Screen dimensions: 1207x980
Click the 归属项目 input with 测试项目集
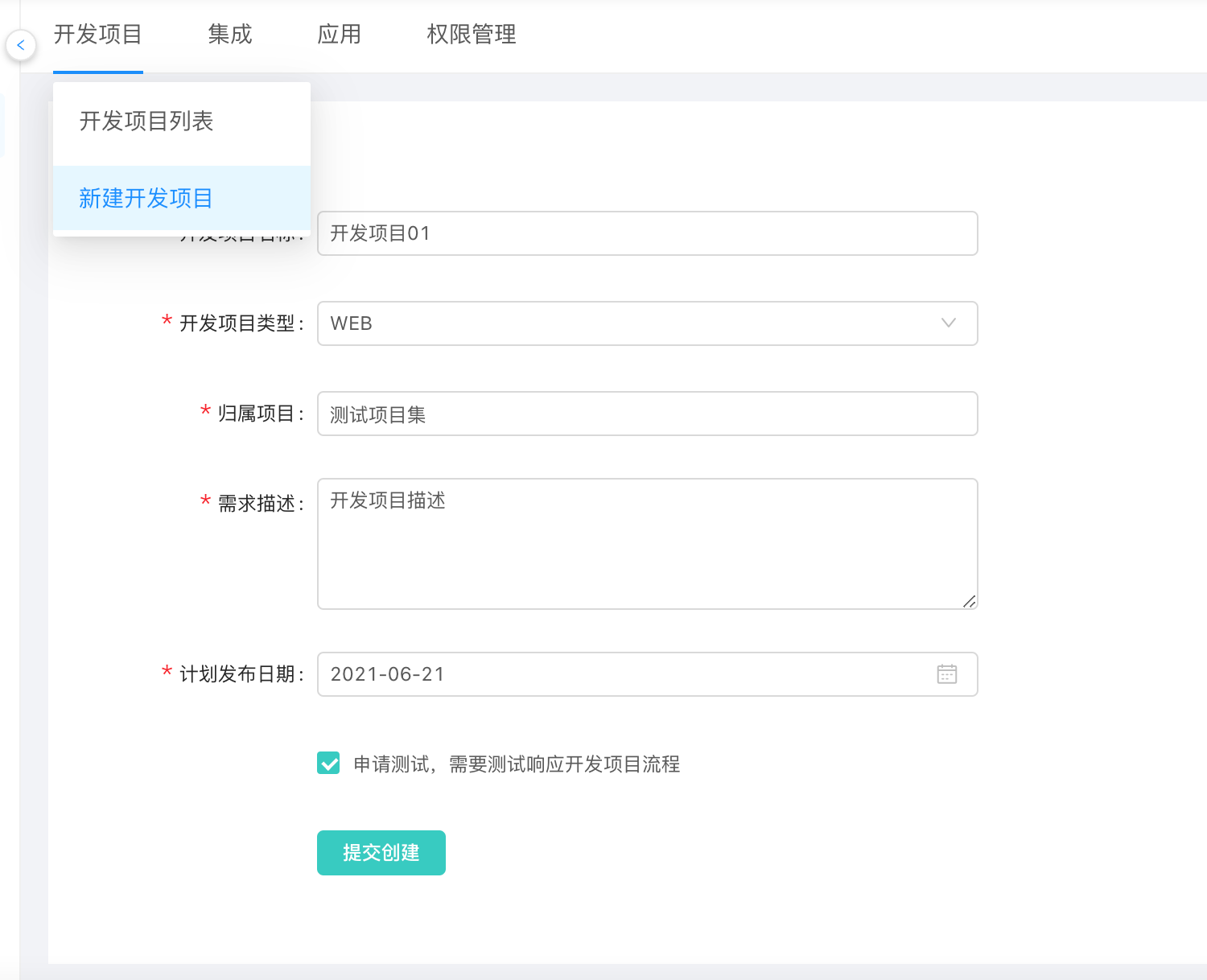coord(648,414)
